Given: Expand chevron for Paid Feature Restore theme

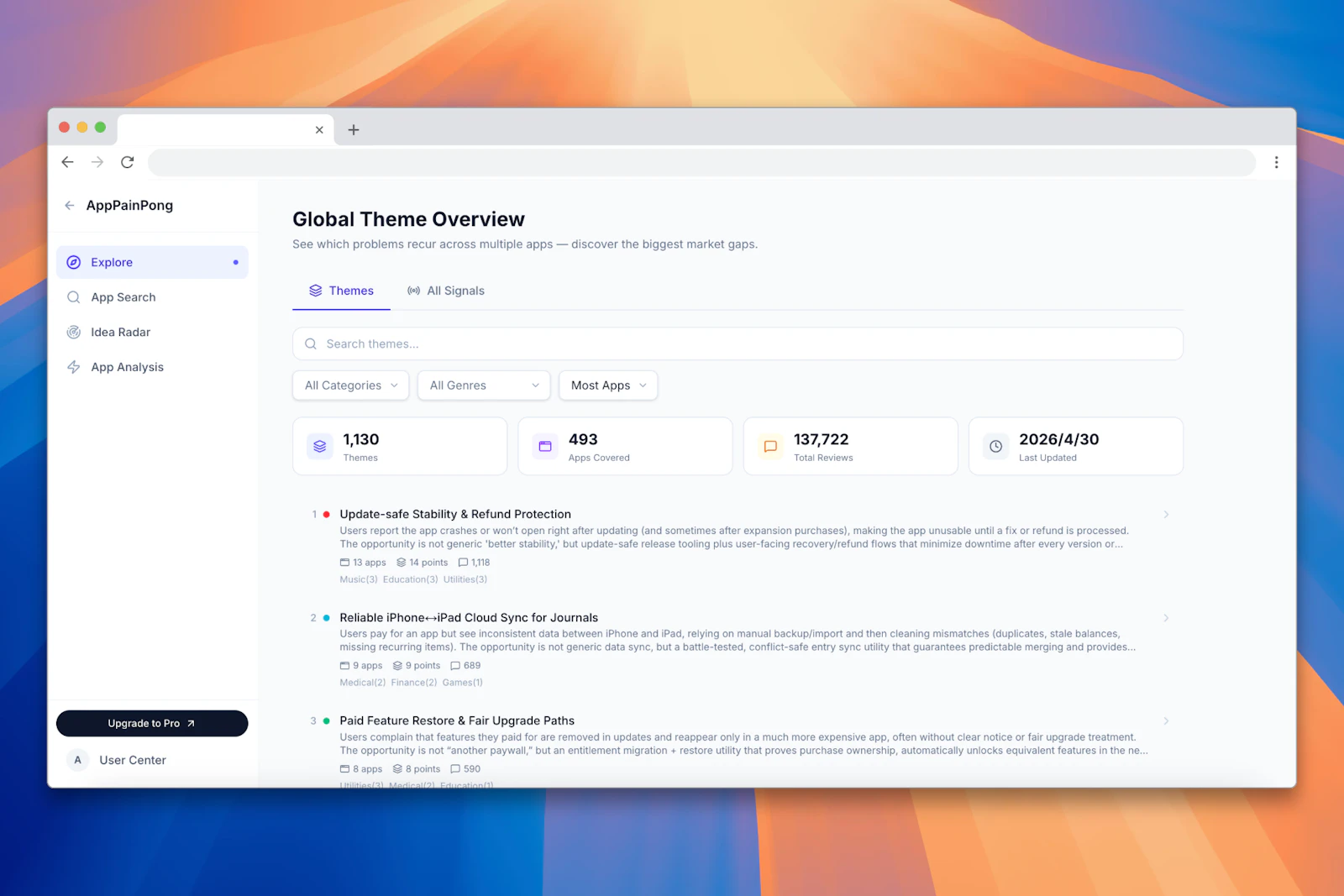Looking at the screenshot, I should (1166, 720).
